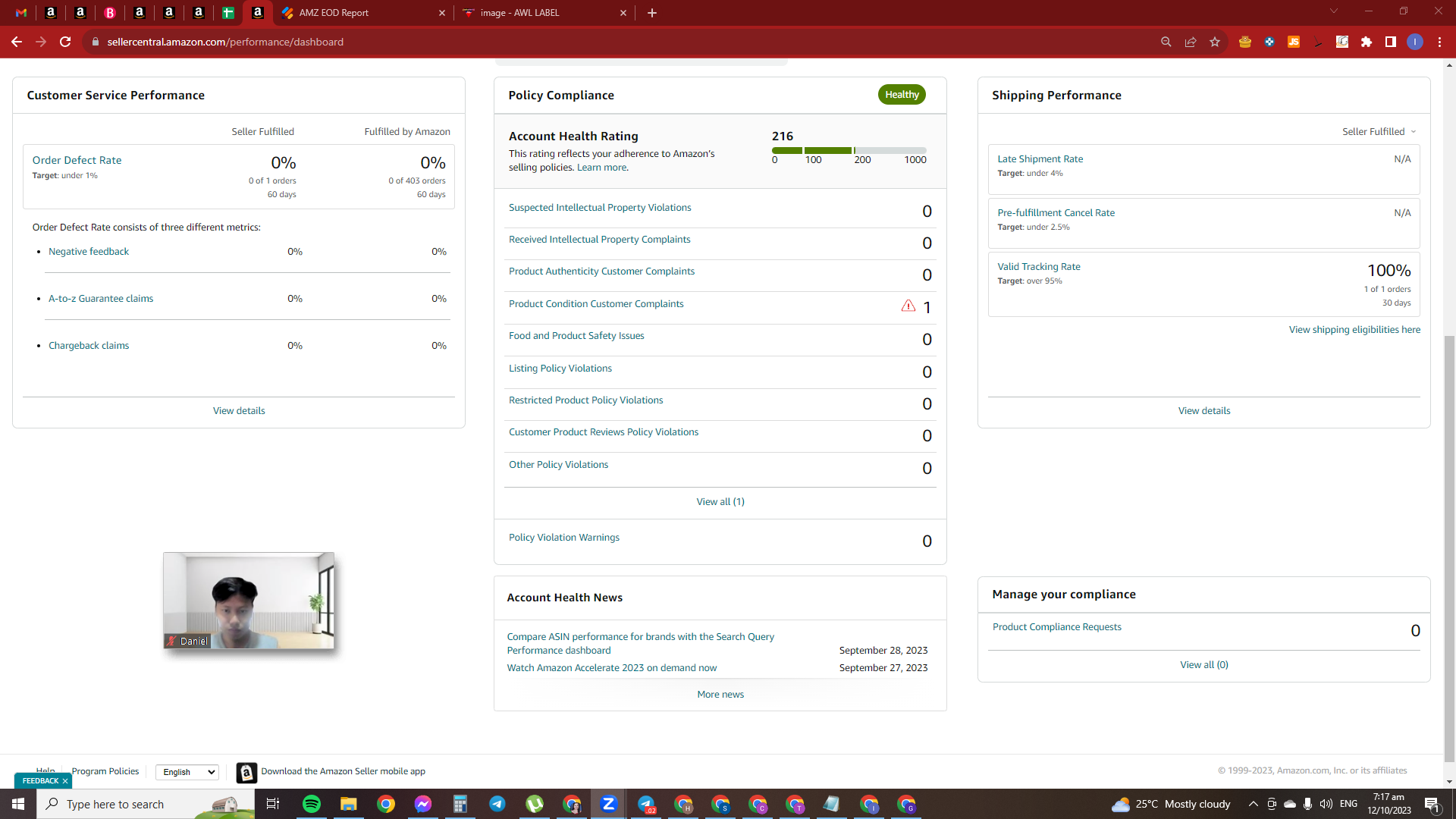Open Valid Tracking Rate metric
The image size is (1456, 819).
click(1039, 267)
